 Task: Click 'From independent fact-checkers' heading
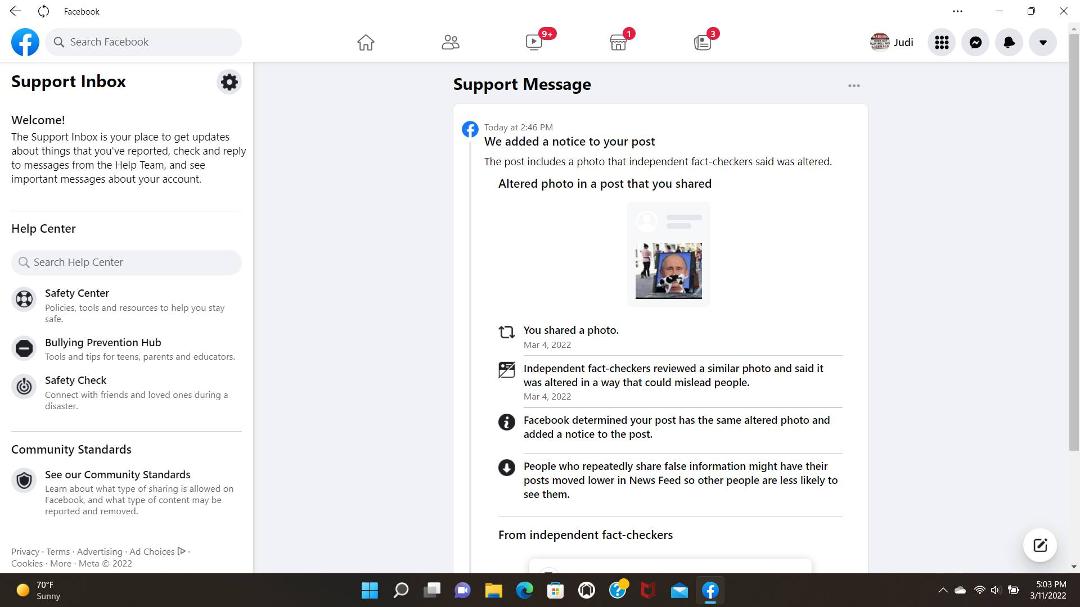(585, 535)
